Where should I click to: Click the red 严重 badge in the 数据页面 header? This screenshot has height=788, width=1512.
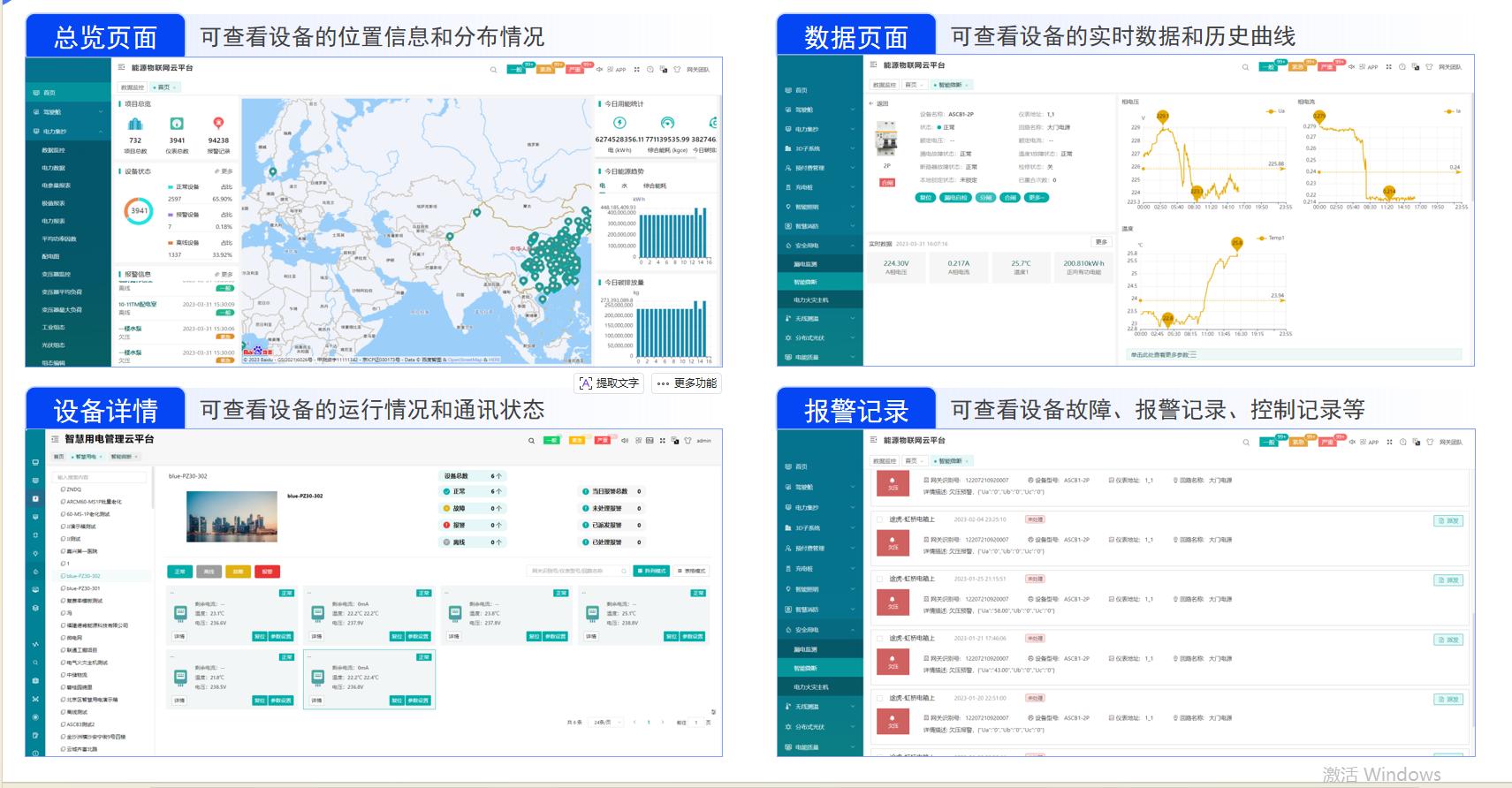1328,67
